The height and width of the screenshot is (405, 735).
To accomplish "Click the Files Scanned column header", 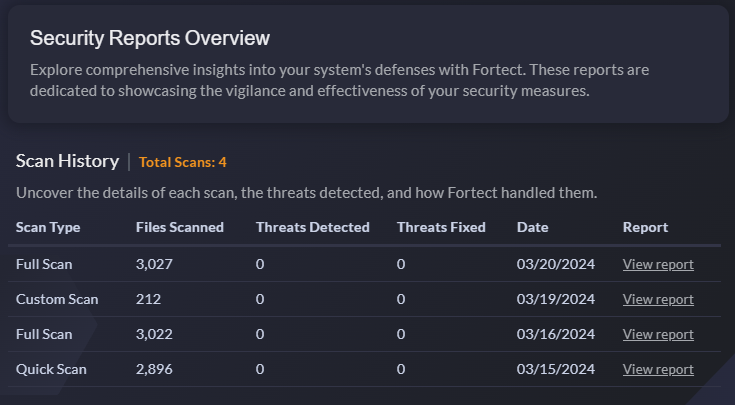I will point(180,227).
